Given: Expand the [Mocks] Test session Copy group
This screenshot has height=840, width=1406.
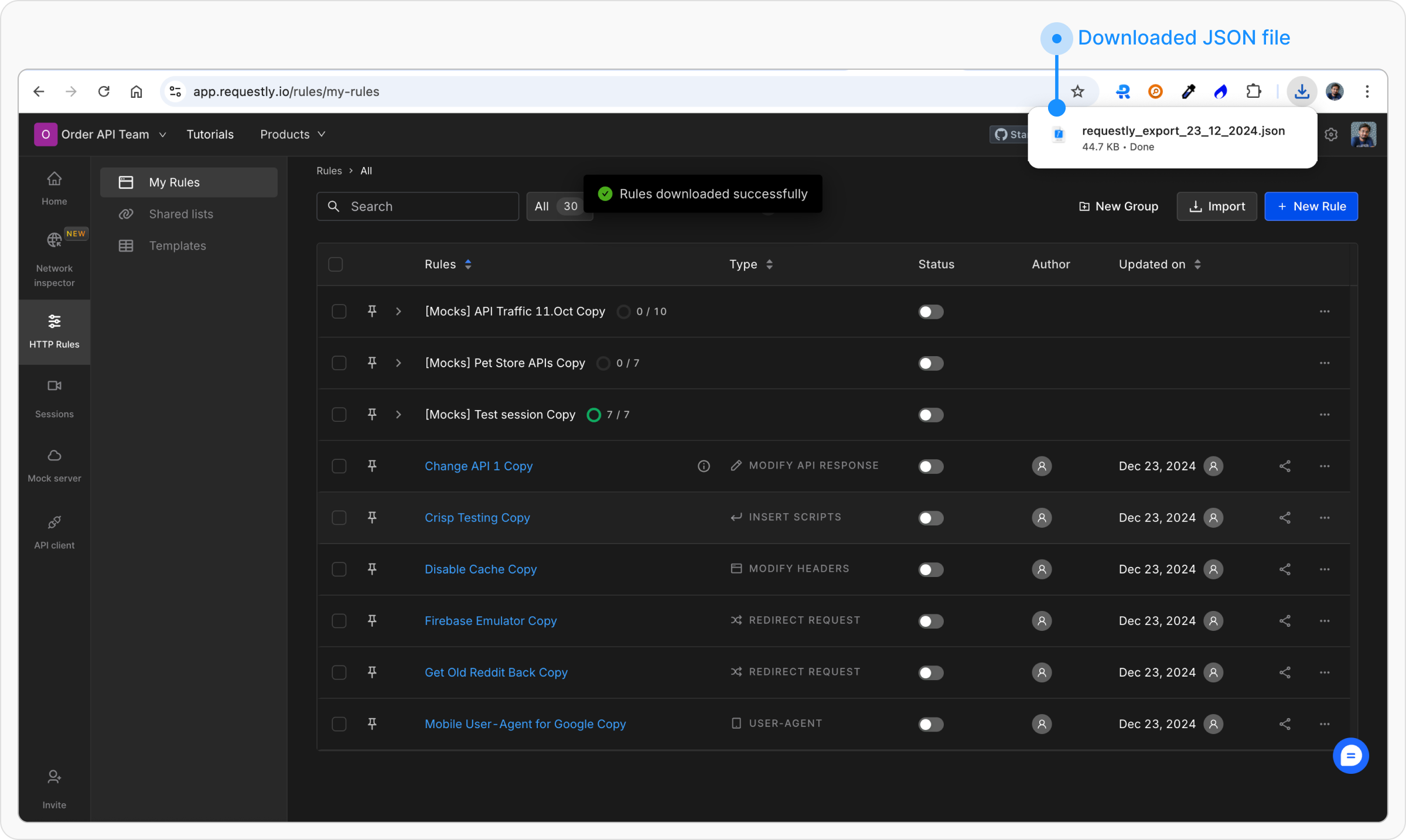Looking at the screenshot, I should 398,415.
